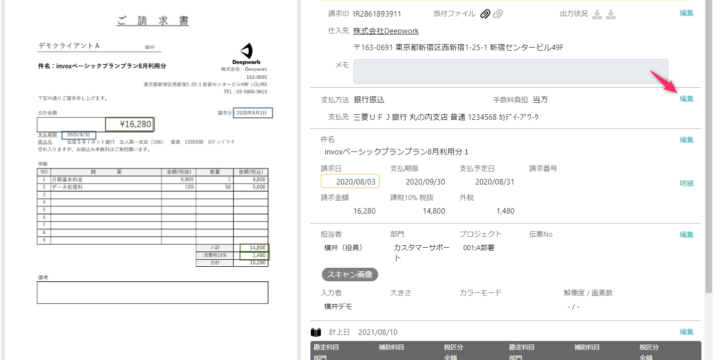The width and height of the screenshot is (720, 360).
Task: Click the 添付ファイル label
Action: 454,14
